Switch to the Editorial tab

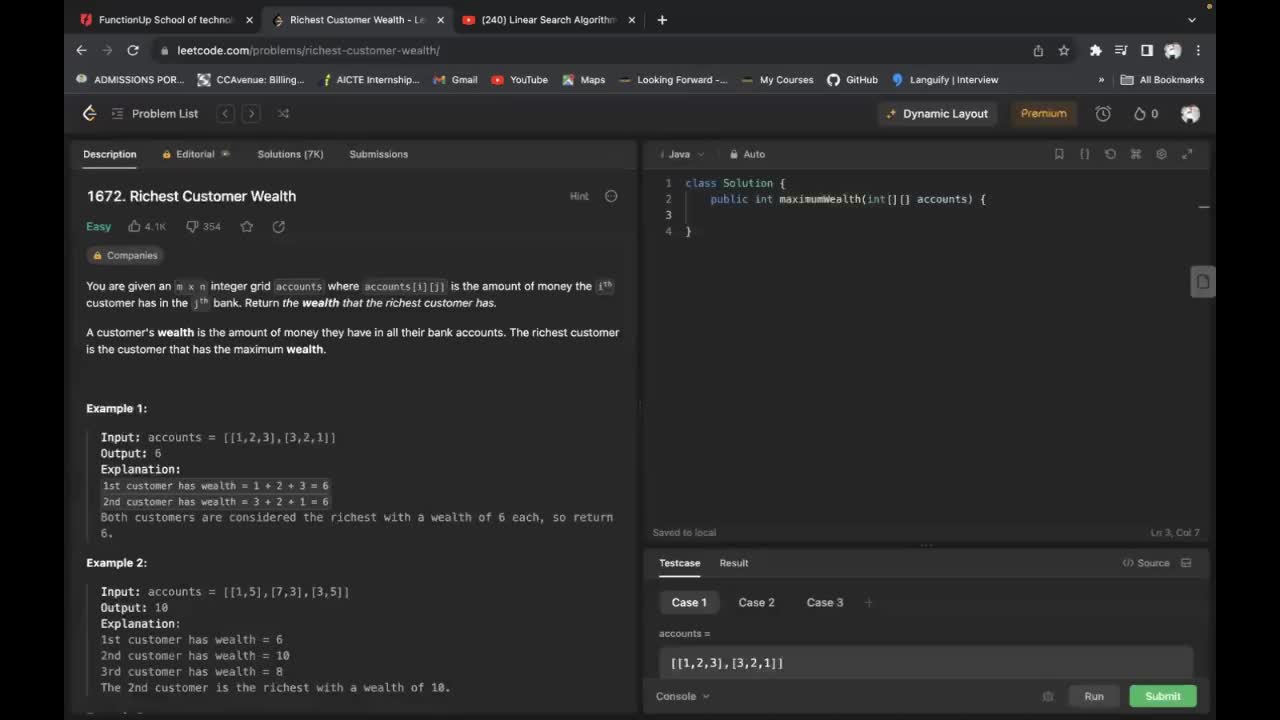click(195, 154)
